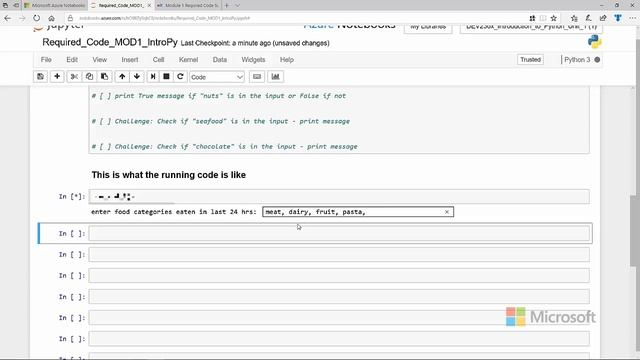Click the Last Checkpoint status text
Image resolution: width=640 pixels, height=360 pixels.
255,43
